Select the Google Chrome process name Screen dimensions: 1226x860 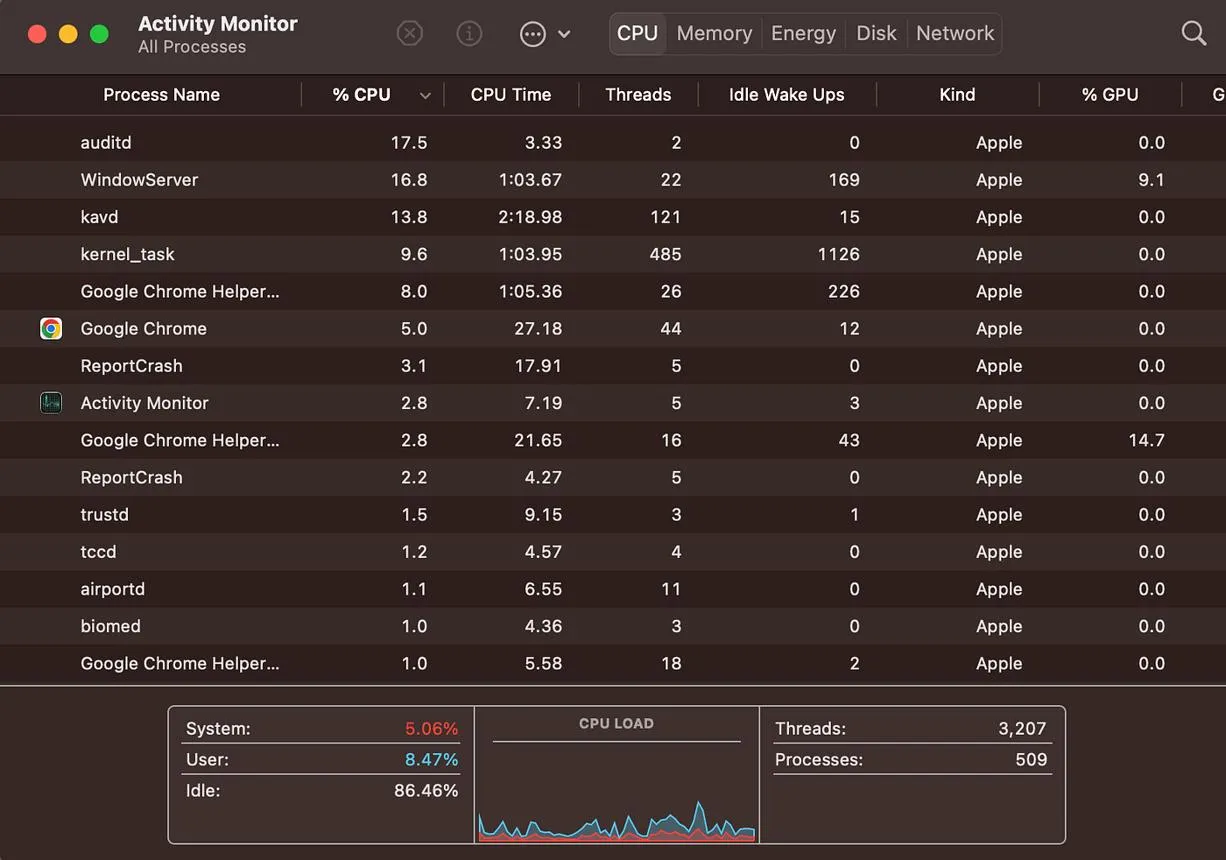pos(144,329)
